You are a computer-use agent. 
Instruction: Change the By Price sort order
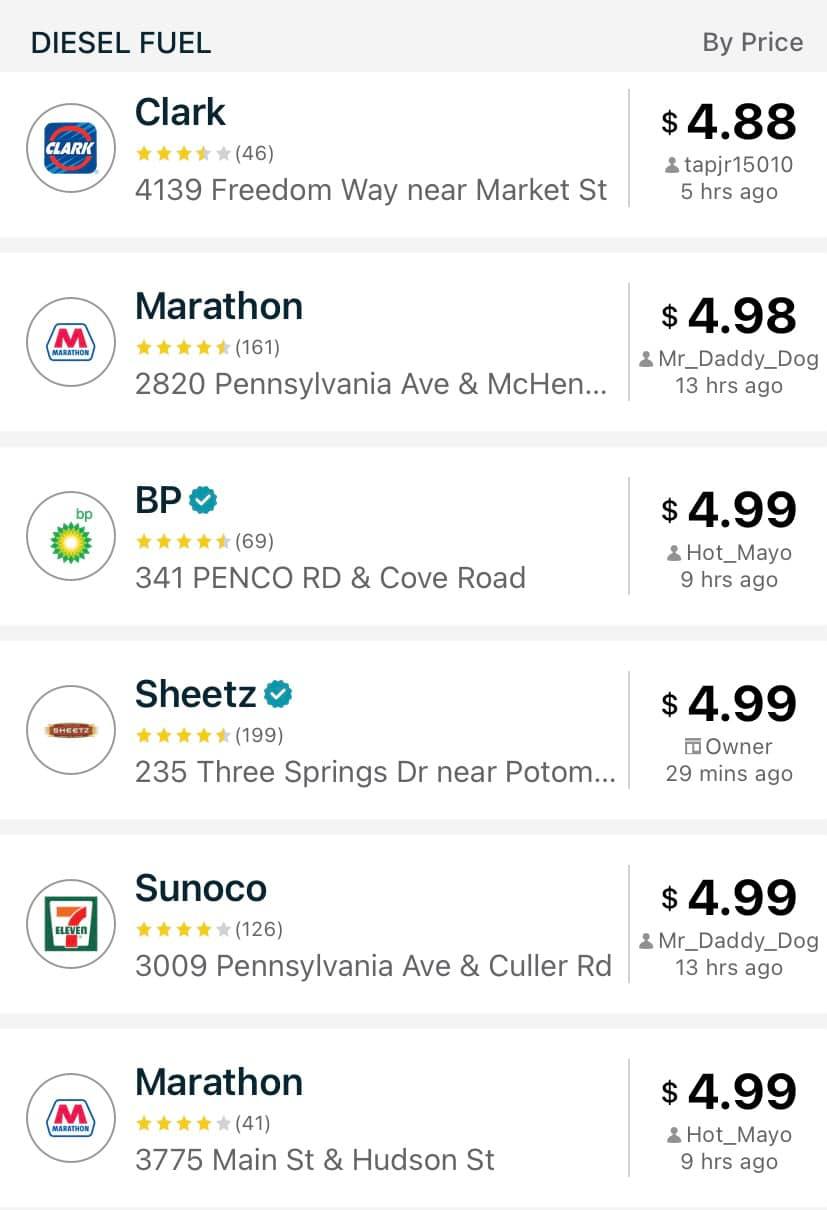752,42
